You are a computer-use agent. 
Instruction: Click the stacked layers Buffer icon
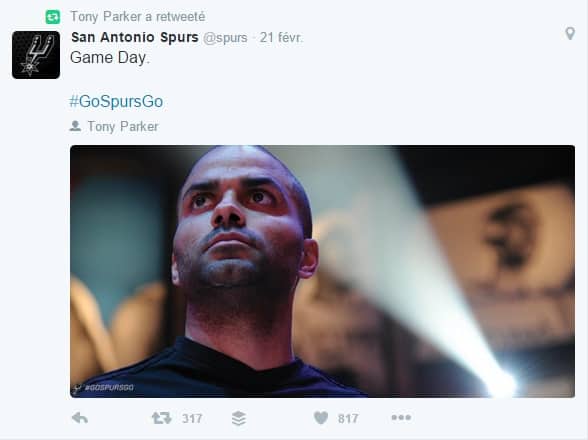[239, 418]
